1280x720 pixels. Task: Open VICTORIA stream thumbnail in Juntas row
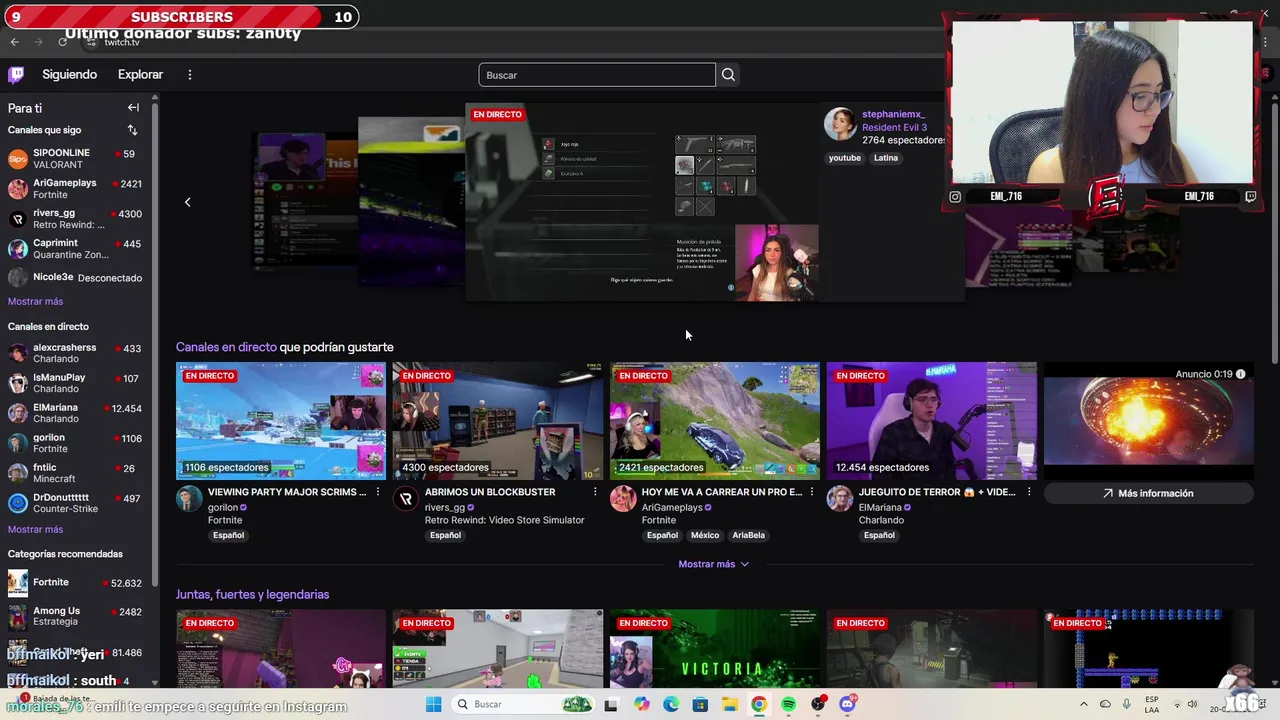[715, 648]
